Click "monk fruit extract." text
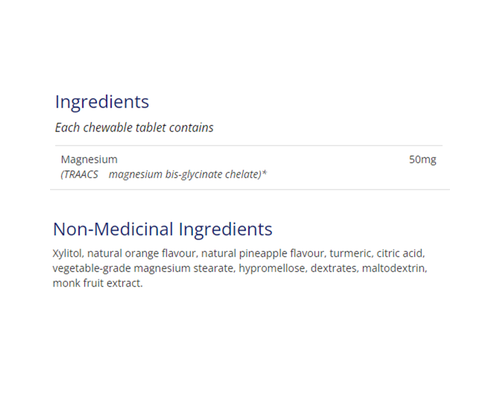The width and height of the screenshot is (500, 400). [97, 283]
